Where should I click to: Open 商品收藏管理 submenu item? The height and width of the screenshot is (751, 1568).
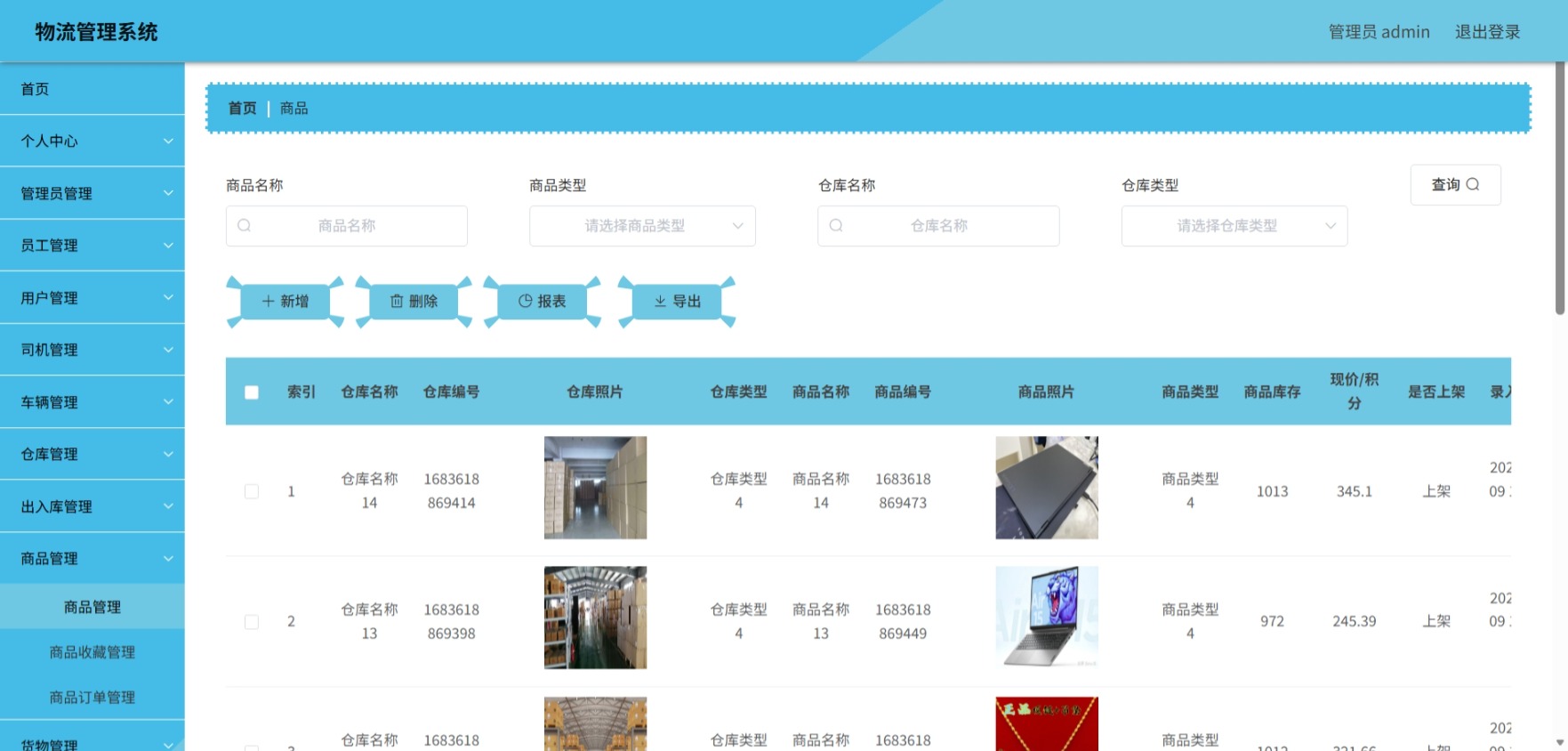click(x=92, y=652)
